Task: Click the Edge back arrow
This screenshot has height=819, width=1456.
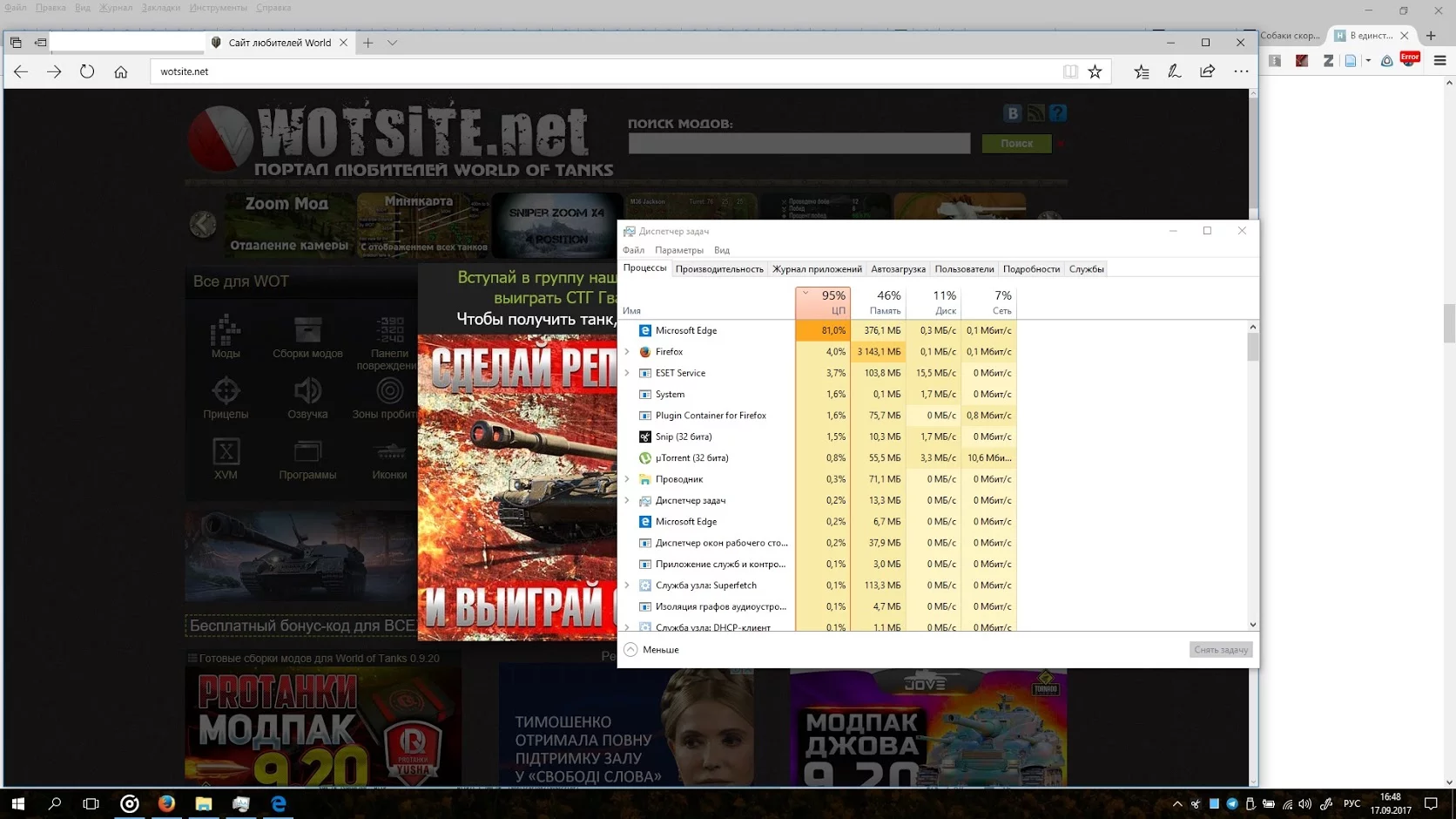Action: [x=21, y=71]
